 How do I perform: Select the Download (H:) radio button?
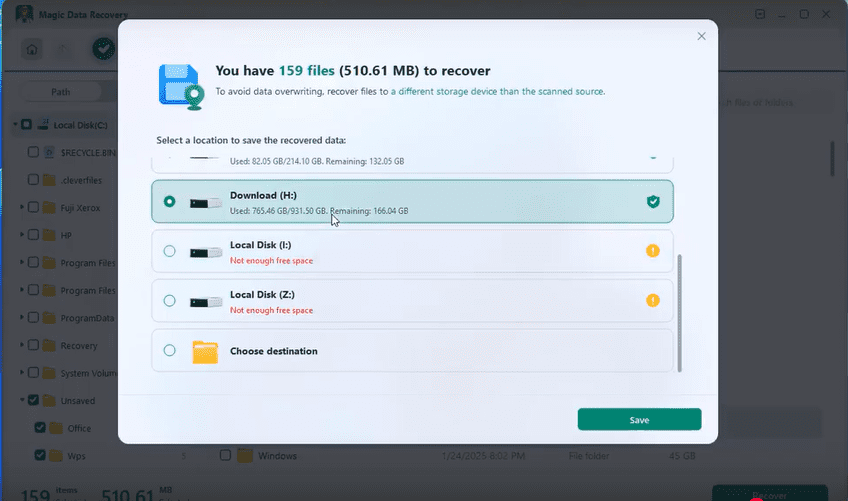click(x=169, y=201)
